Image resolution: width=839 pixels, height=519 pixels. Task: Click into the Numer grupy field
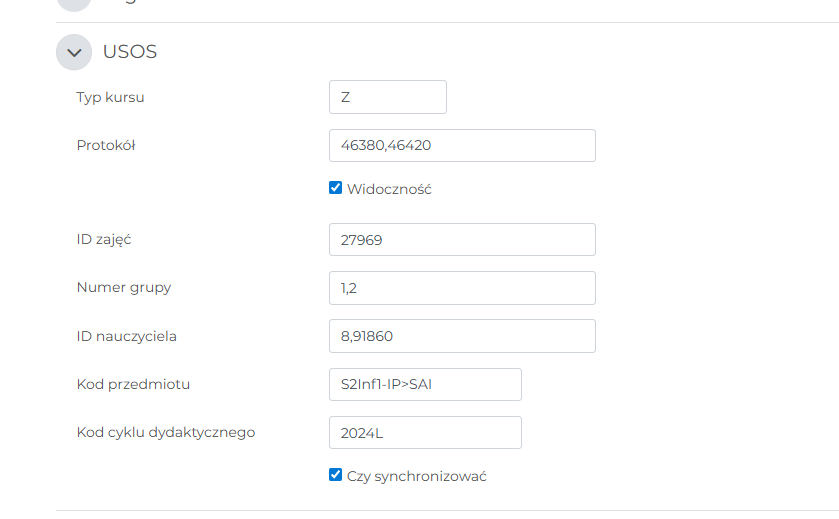tap(461, 288)
